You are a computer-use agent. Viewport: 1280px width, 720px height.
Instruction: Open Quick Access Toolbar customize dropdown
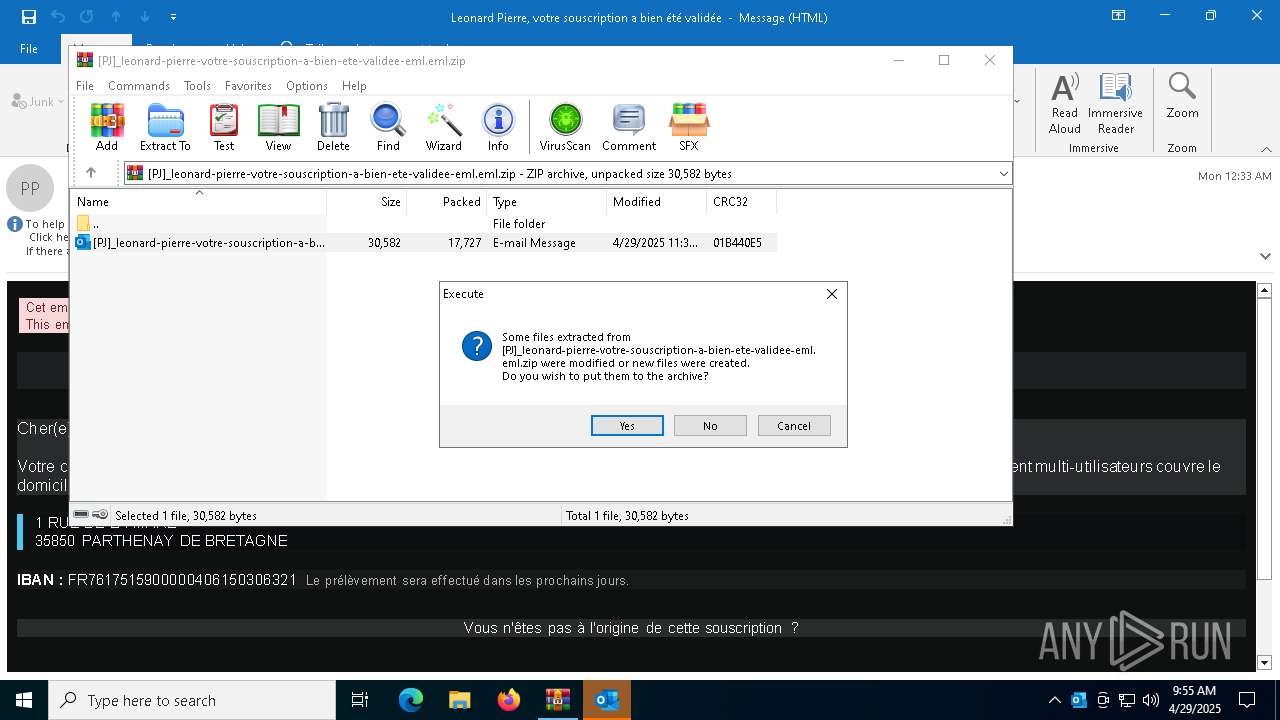174,17
